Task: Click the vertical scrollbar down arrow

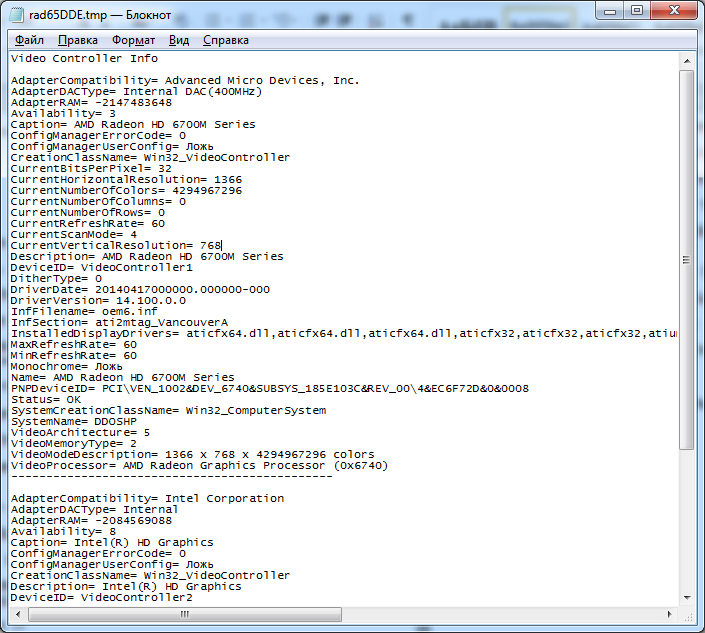Action: click(x=687, y=597)
